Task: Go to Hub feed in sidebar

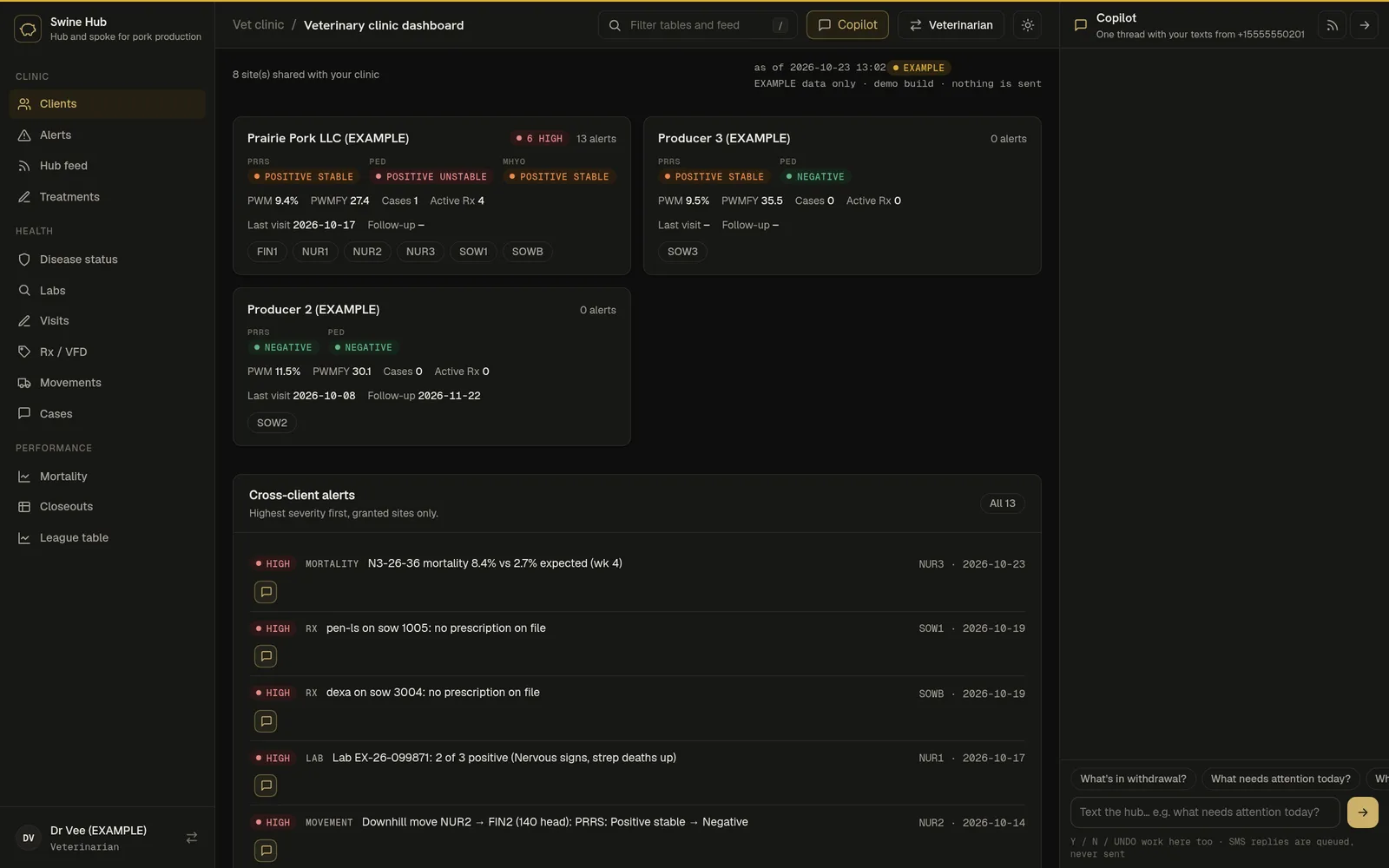Action: pos(108,166)
